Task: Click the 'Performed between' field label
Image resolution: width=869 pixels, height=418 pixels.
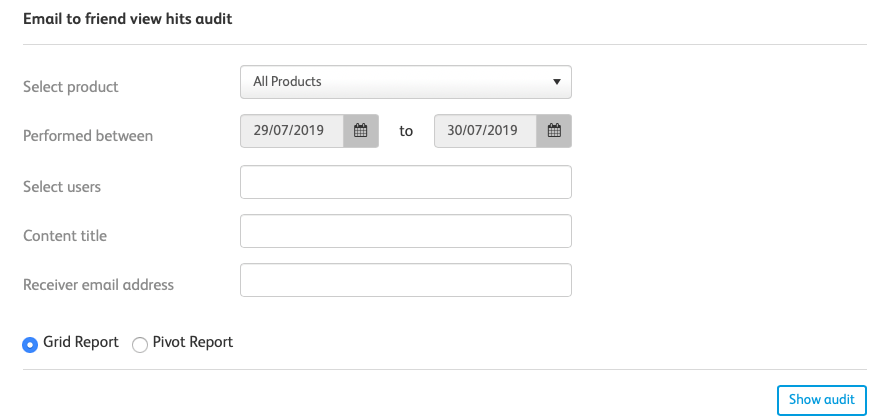Action: coord(88,136)
